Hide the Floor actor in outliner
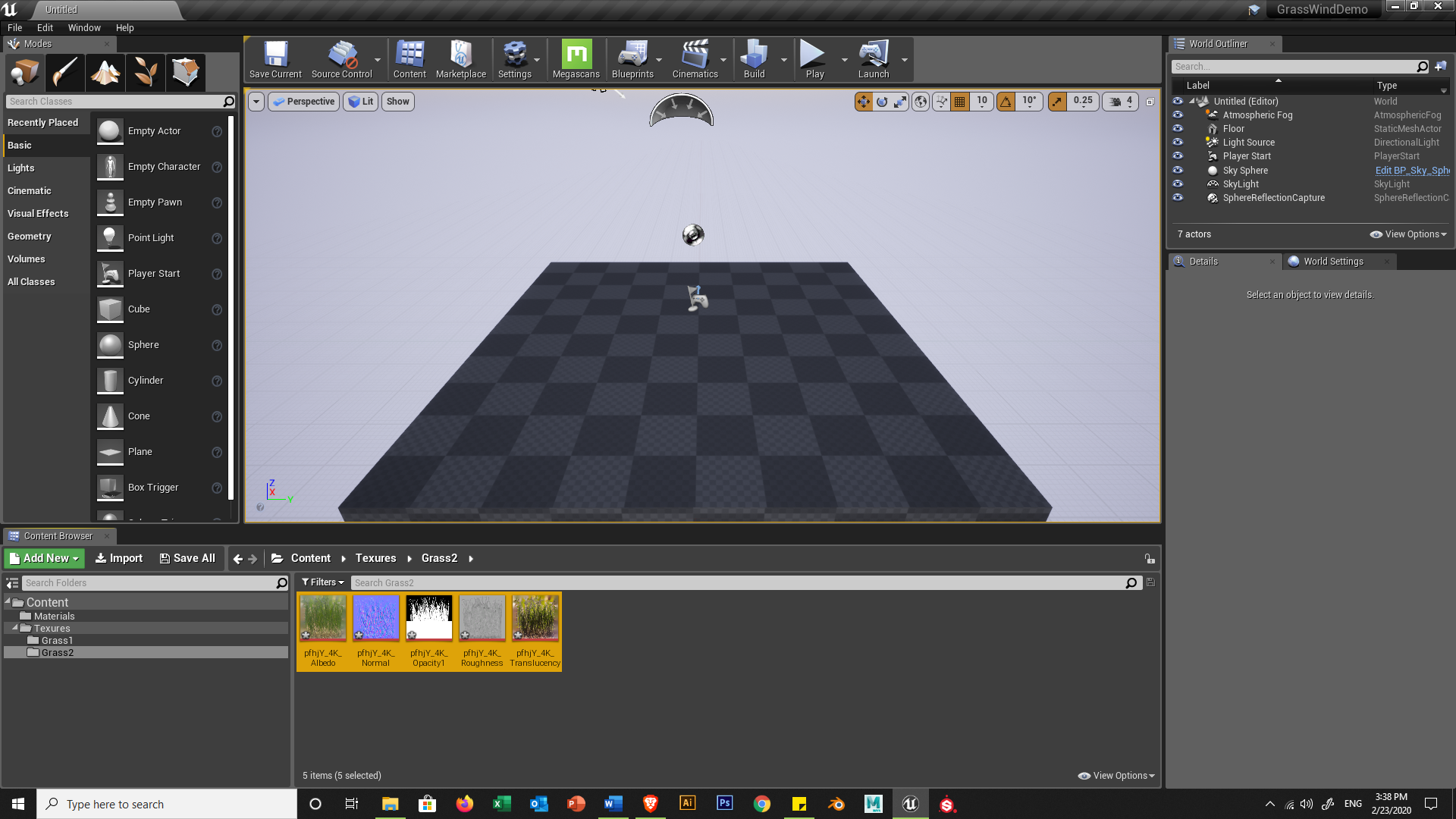 (1178, 129)
